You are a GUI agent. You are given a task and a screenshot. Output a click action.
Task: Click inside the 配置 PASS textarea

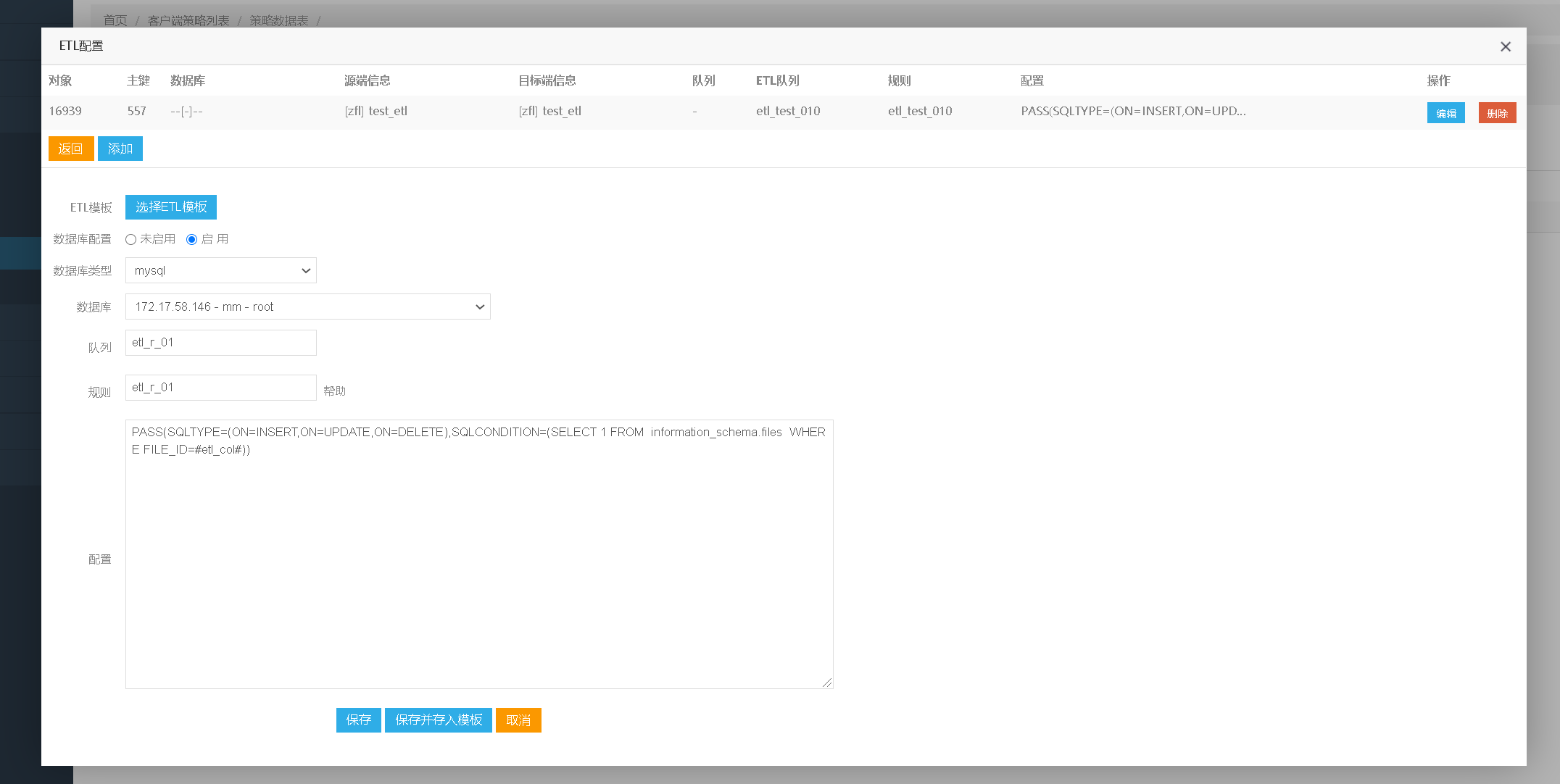[478, 554]
